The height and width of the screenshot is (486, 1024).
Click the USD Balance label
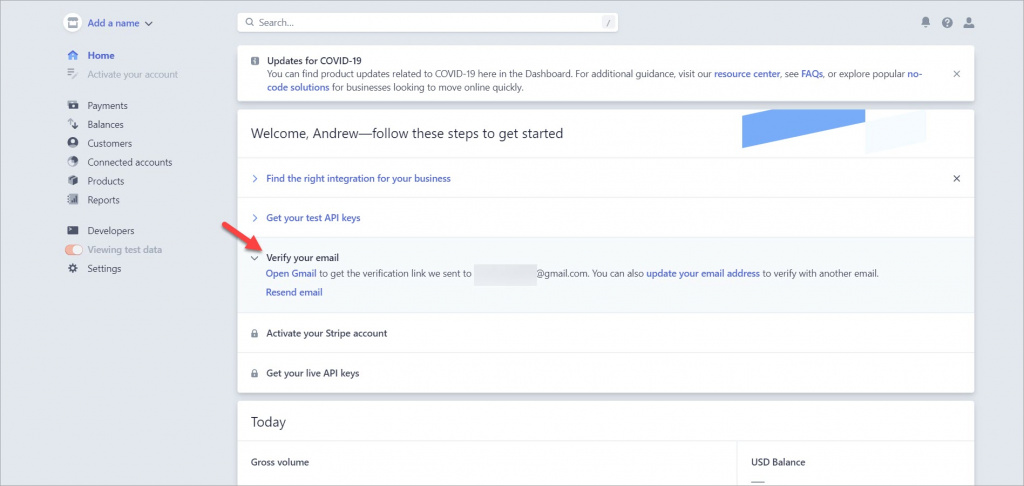[x=778, y=462]
